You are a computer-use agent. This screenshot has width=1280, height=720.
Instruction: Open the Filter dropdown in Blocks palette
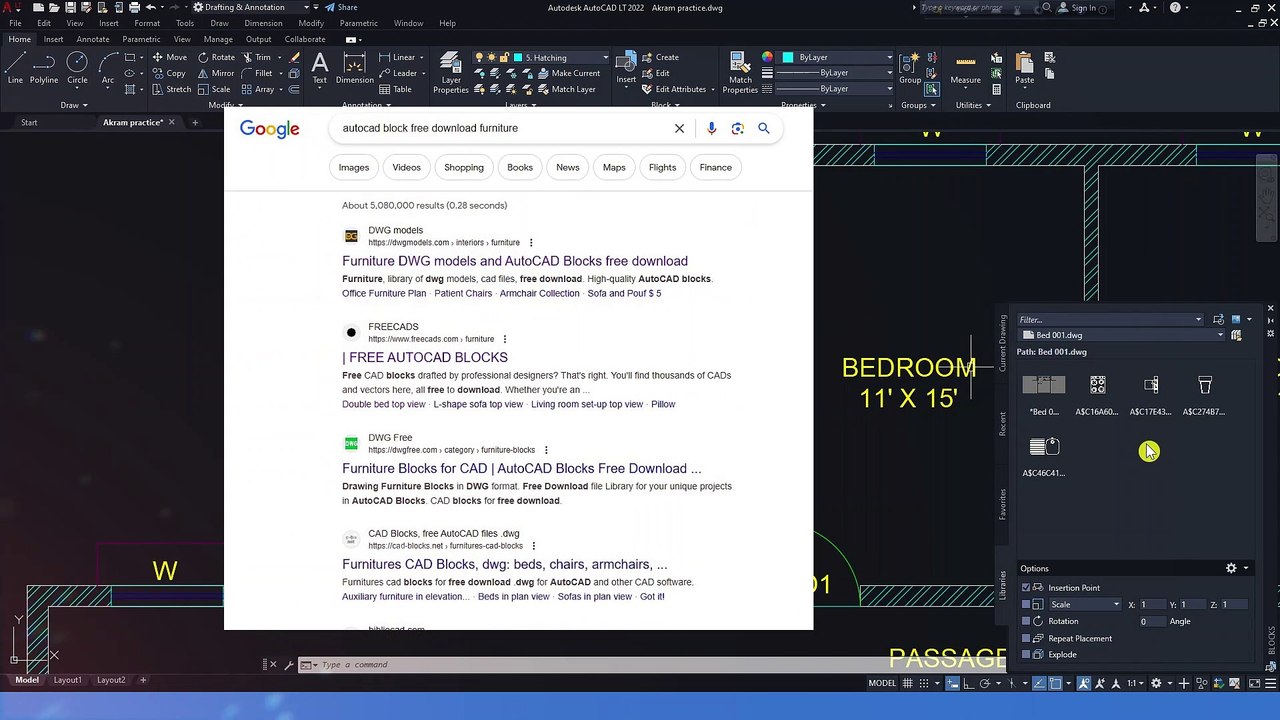1198,320
